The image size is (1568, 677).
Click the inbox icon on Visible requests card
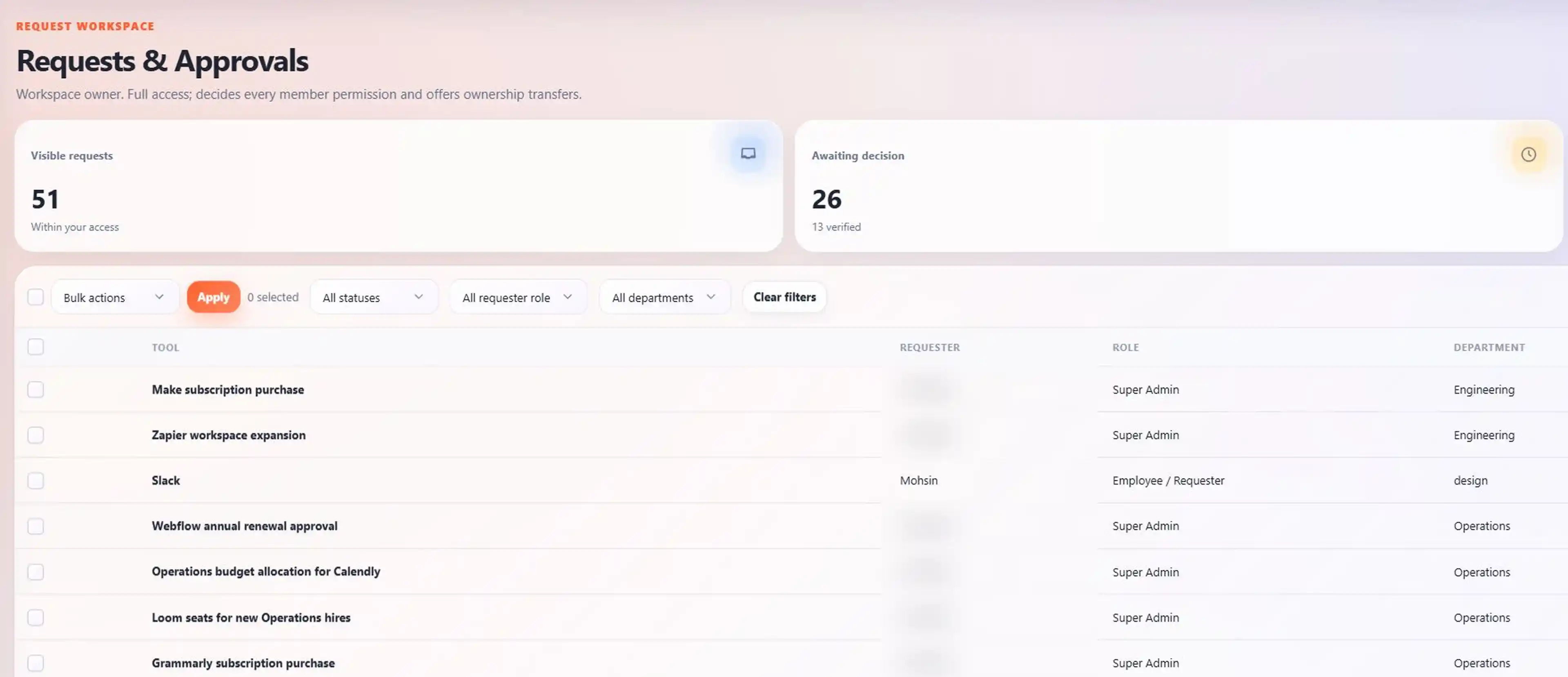tap(748, 154)
